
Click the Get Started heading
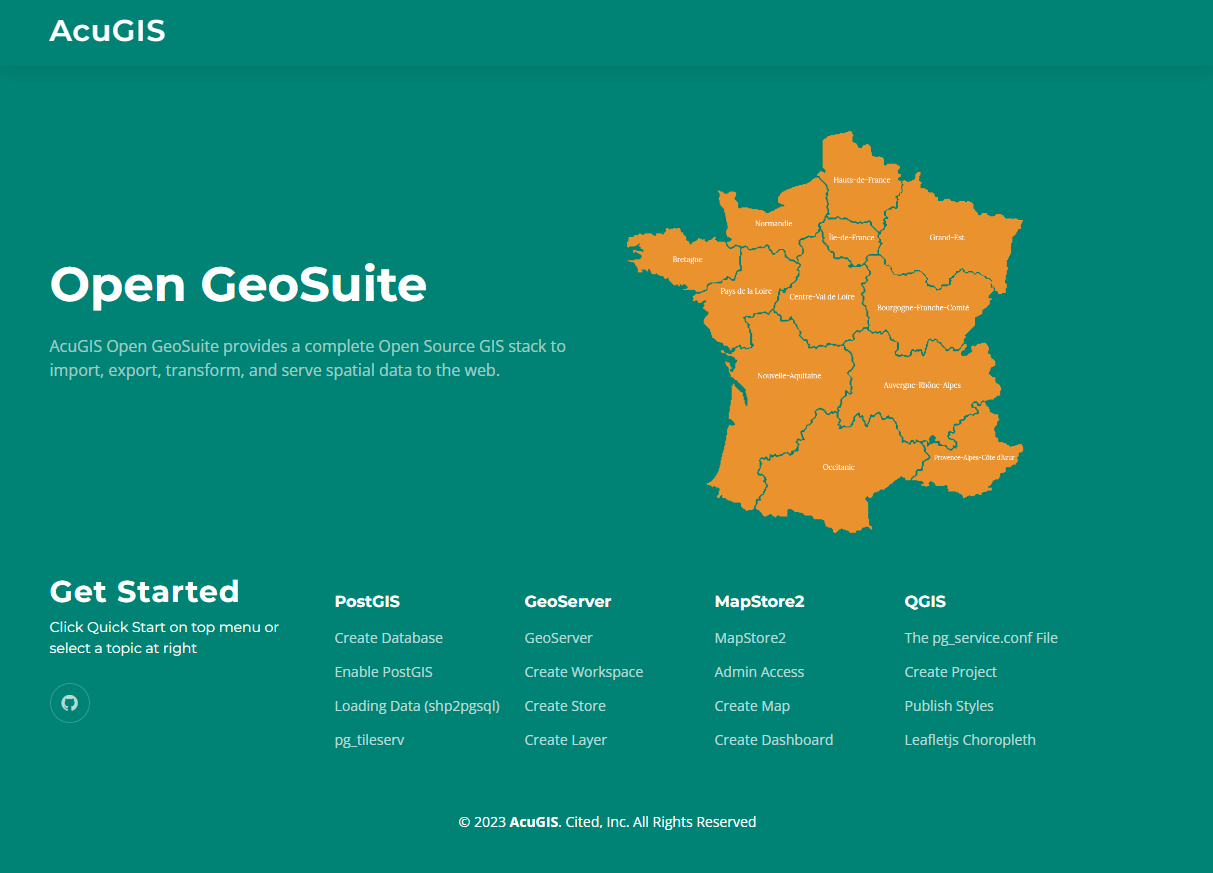(x=145, y=591)
